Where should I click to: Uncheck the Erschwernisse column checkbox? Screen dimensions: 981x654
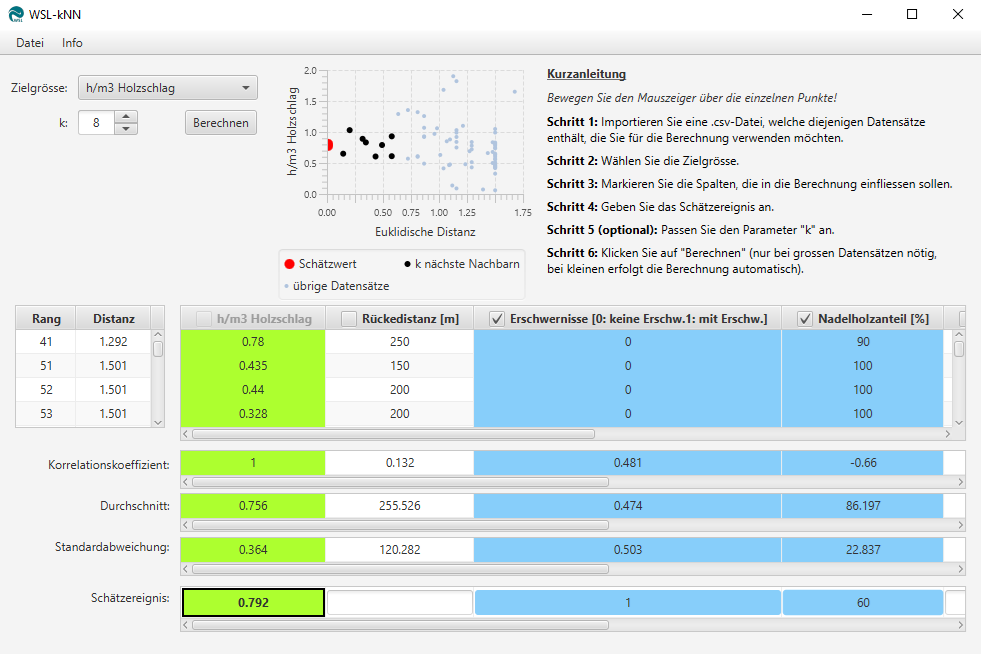click(x=497, y=319)
